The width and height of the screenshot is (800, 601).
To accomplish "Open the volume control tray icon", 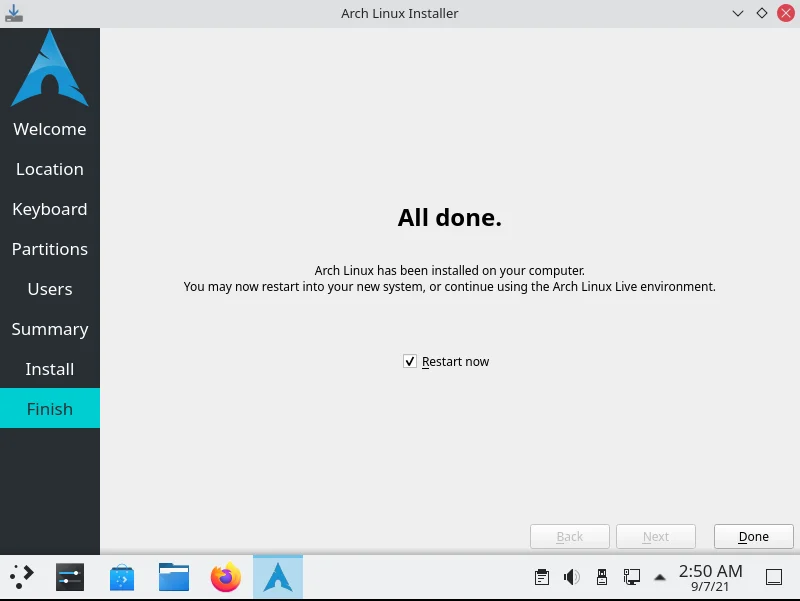I will [x=572, y=577].
